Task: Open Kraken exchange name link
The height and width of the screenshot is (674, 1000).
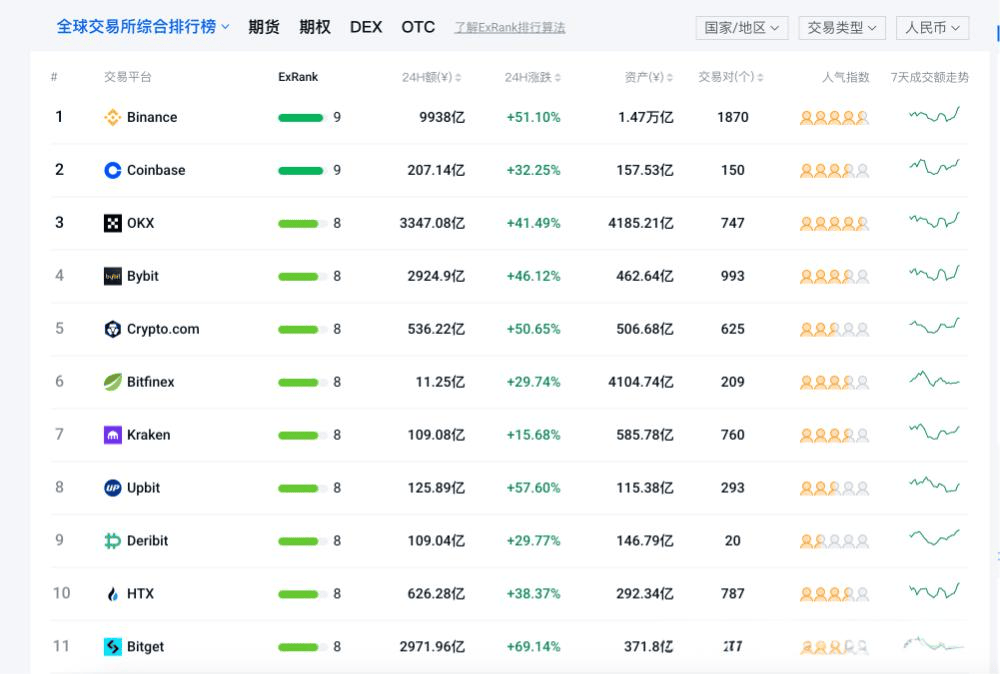Action: [x=149, y=435]
